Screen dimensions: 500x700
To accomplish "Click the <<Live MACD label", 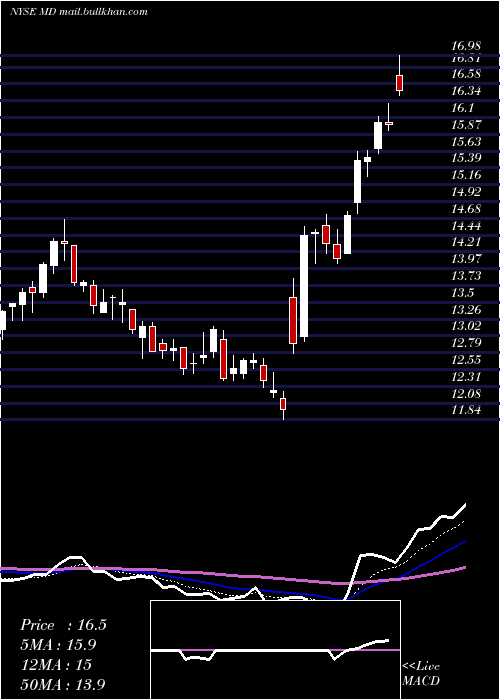I will (x=421, y=674).
